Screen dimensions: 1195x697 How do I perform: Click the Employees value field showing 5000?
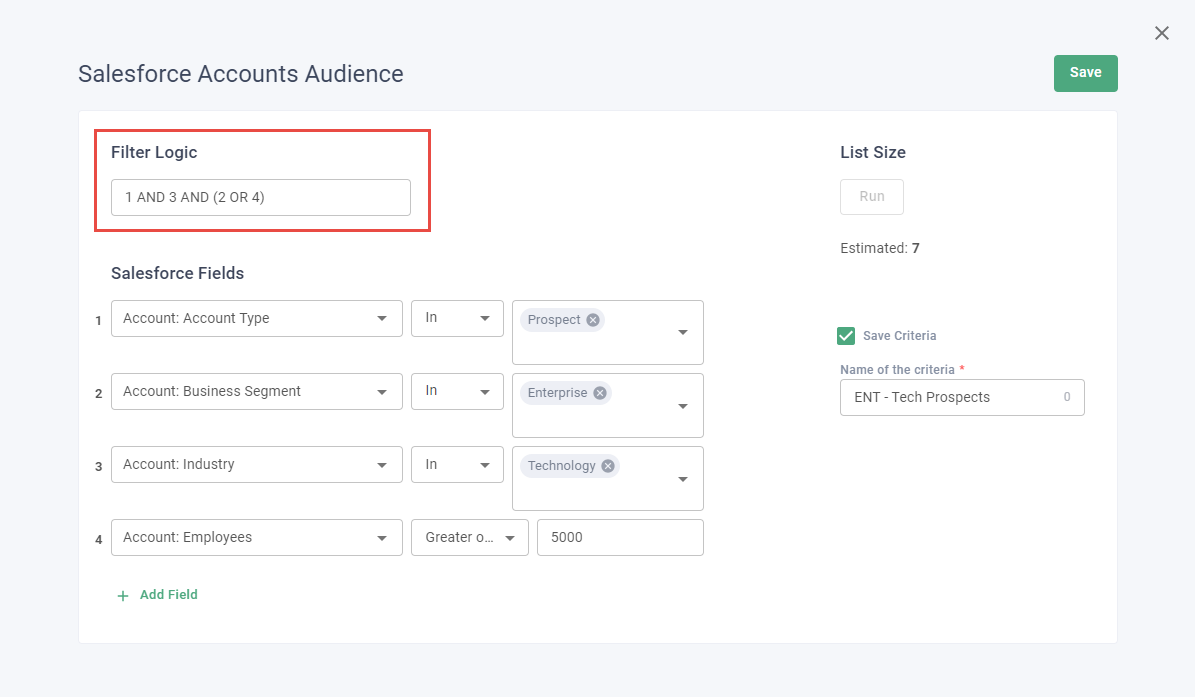coord(620,537)
